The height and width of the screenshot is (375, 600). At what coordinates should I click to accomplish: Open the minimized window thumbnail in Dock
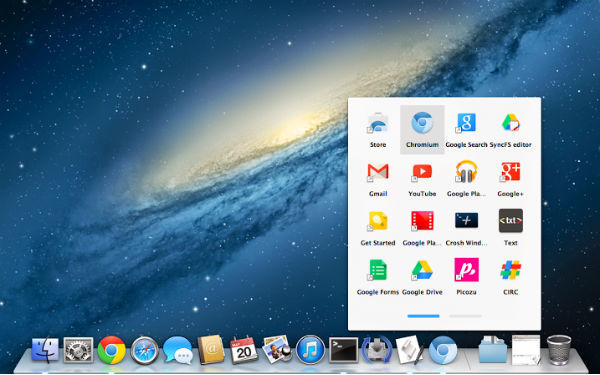point(526,350)
